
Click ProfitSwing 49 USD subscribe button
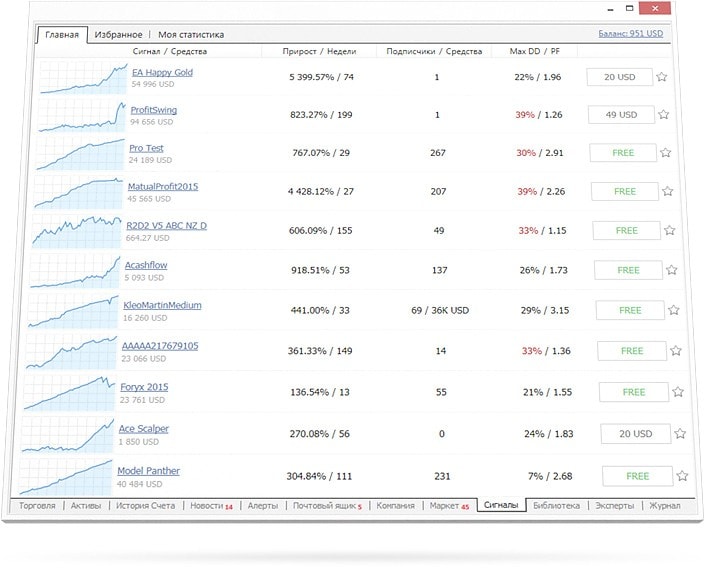[x=621, y=115]
